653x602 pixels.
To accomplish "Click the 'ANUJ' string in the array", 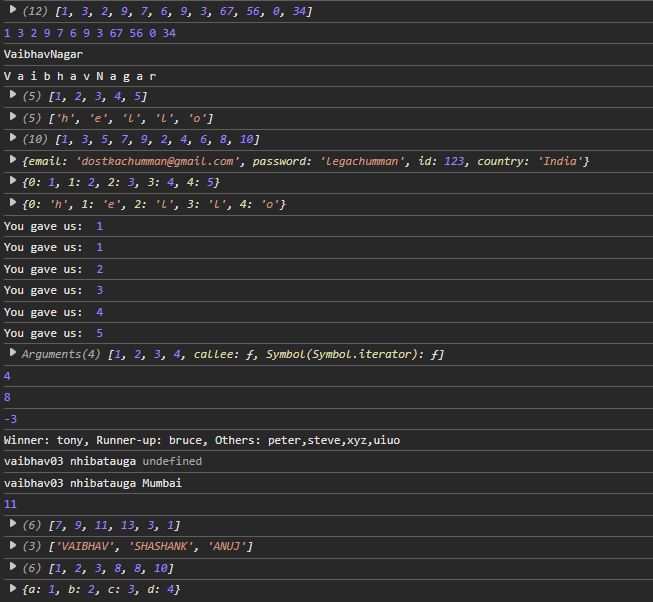I will [227, 547].
